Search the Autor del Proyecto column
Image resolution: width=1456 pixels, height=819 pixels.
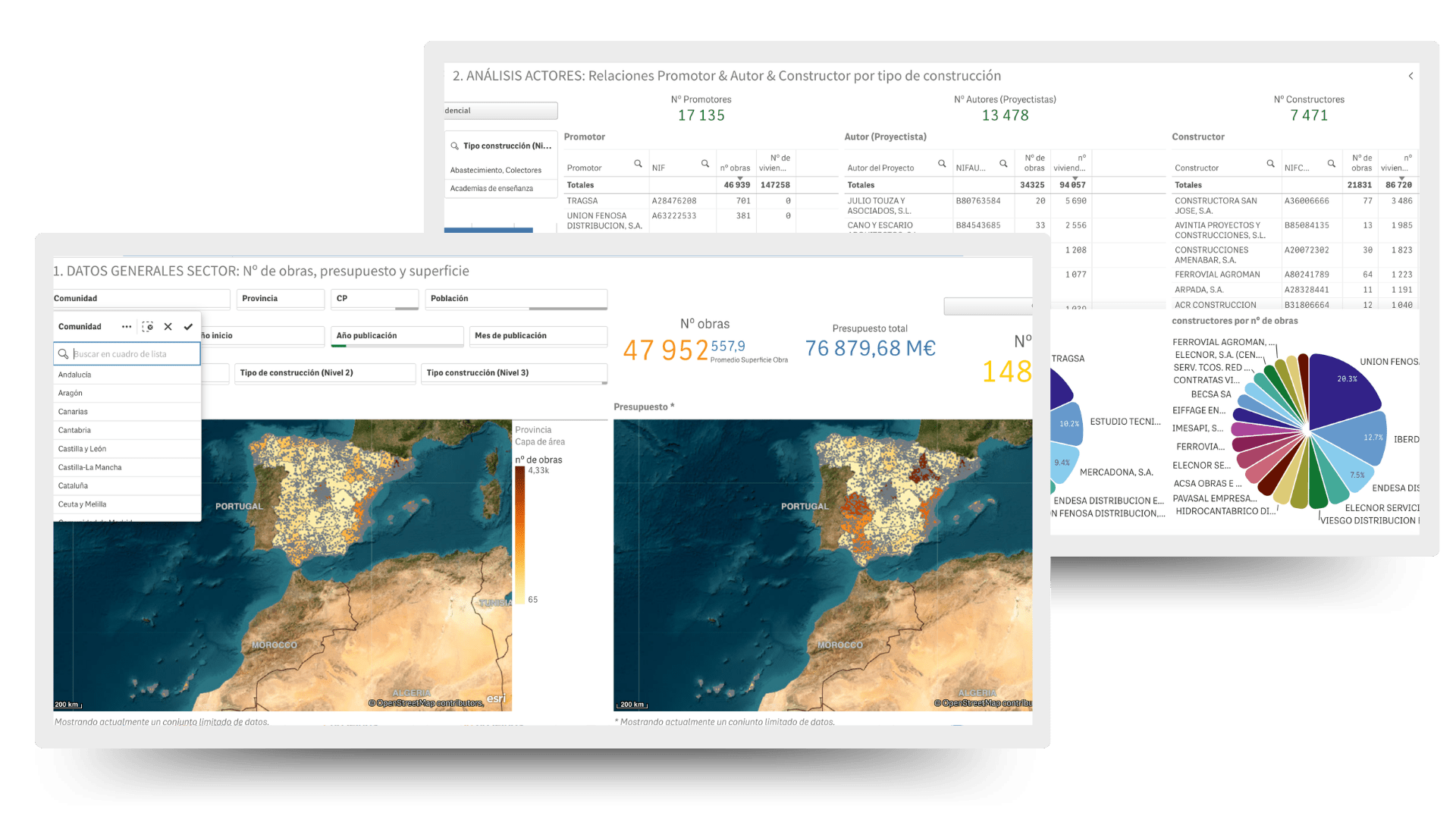[x=942, y=164]
